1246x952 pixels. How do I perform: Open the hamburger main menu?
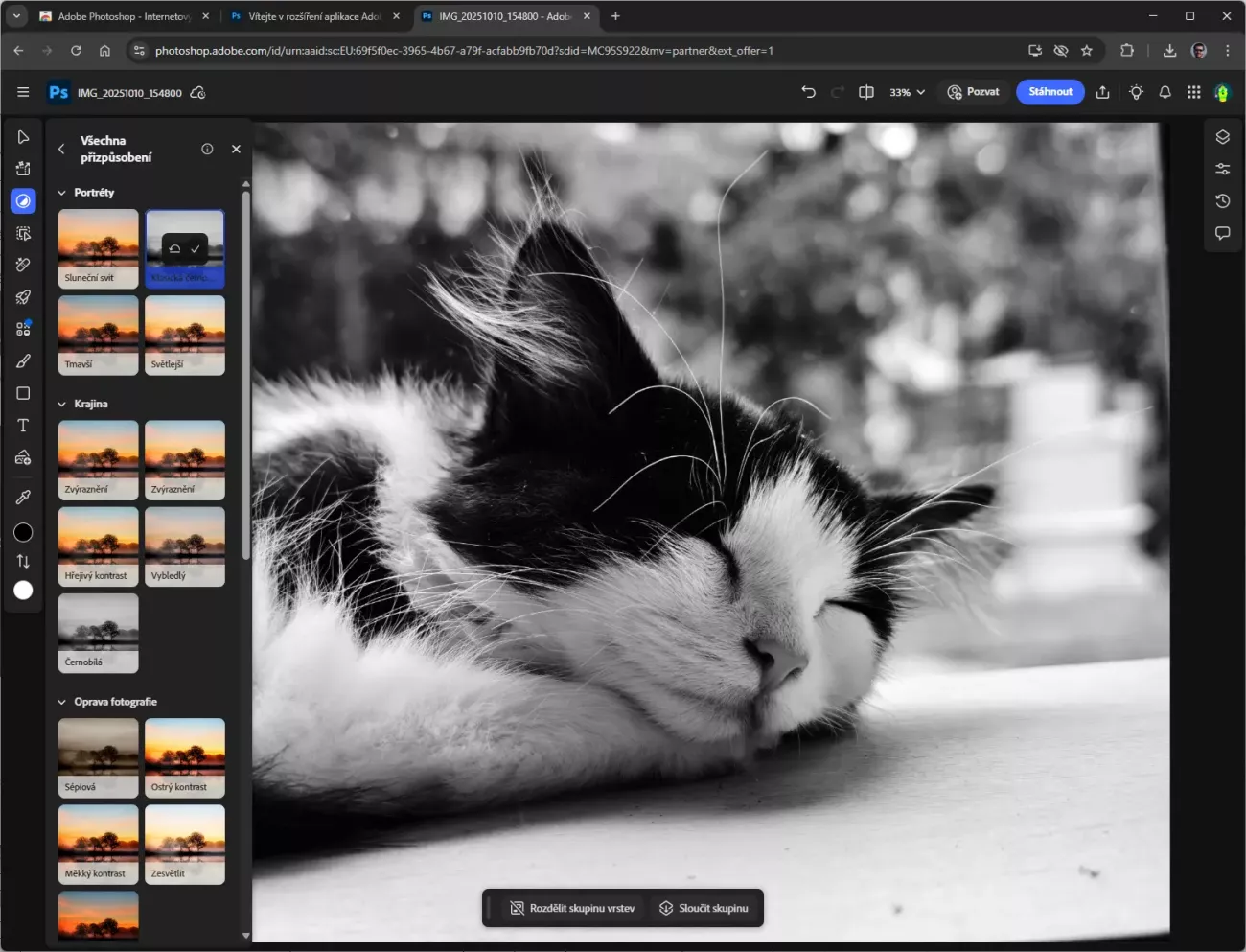[x=23, y=92]
